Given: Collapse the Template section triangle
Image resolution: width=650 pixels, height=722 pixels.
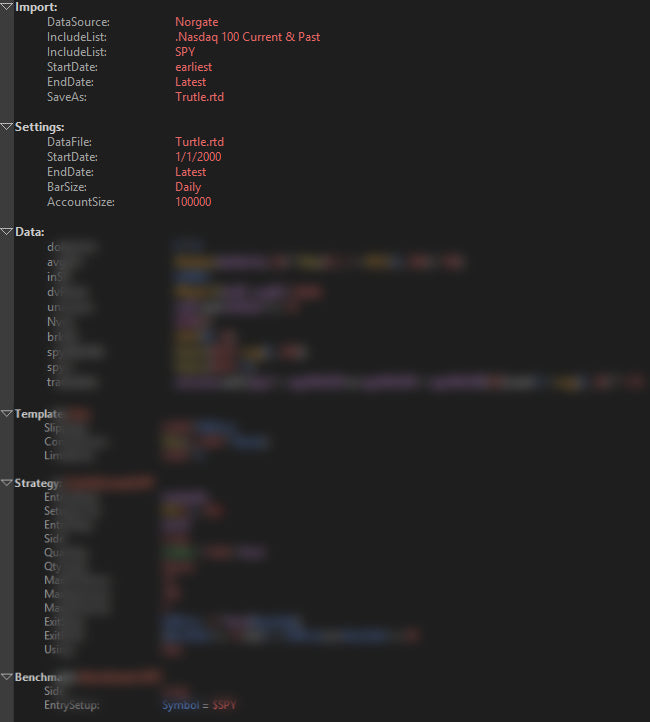Looking at the screenshot, I should click(x=6, y=413).
